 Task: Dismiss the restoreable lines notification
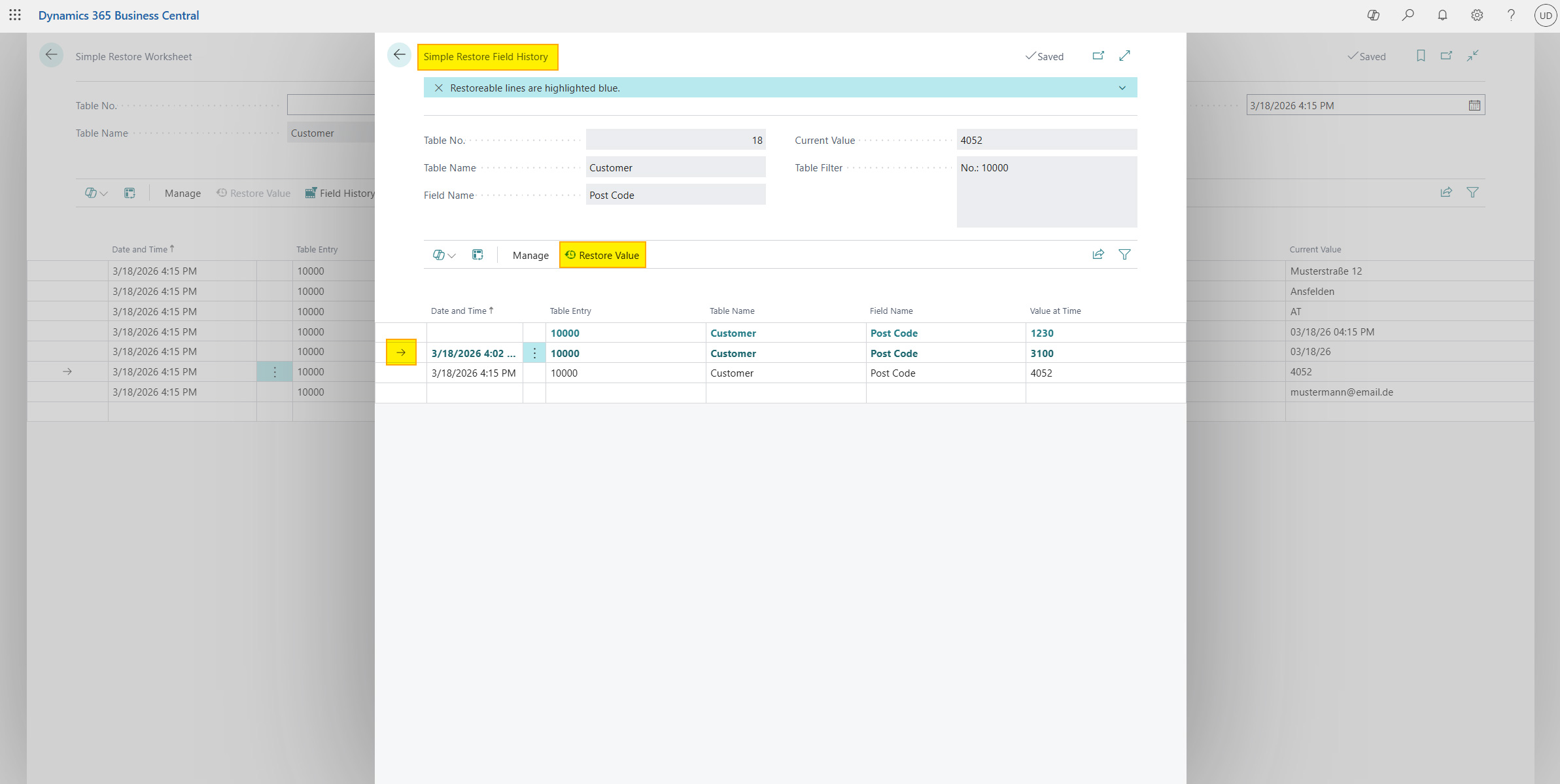coord(439,88)
